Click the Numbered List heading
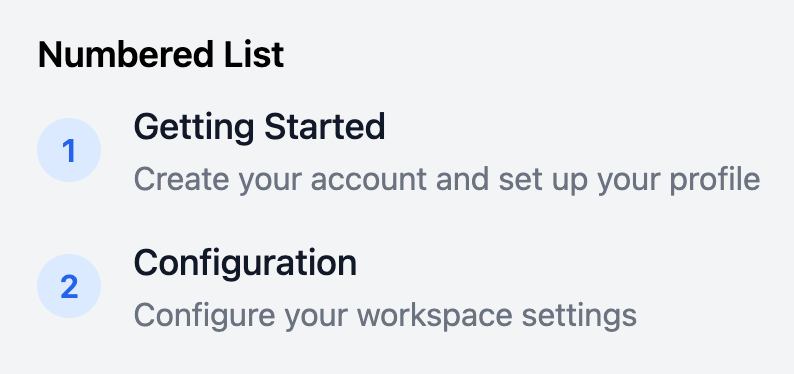This screenshot has width=794, height=374. (161, 55)
